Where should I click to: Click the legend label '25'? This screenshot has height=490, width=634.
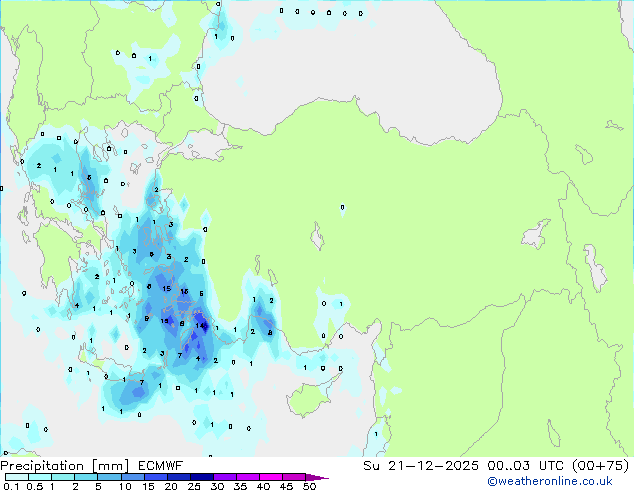click(x=194, y=486)
